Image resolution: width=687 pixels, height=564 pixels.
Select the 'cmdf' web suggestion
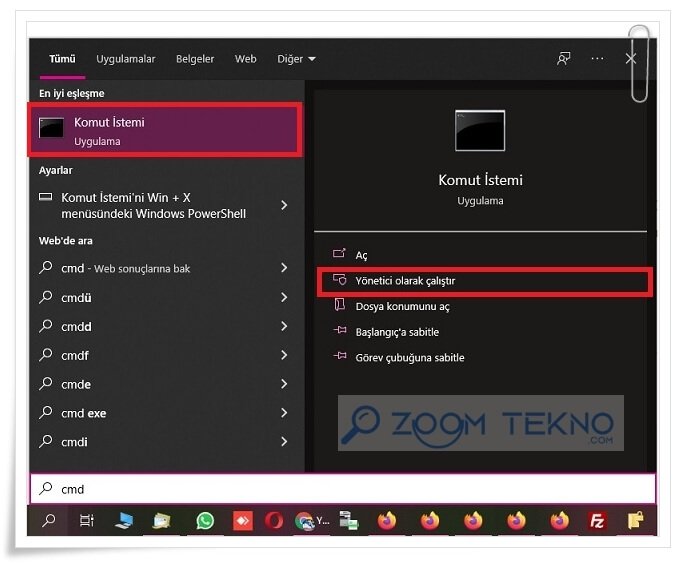click(x=75, y=356)
